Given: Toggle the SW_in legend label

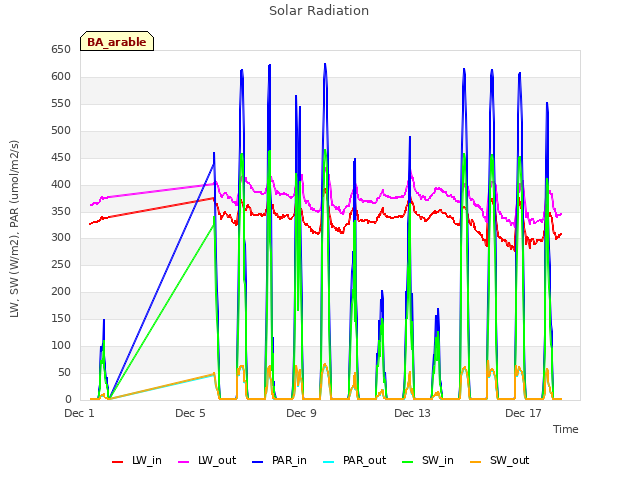Looking at the screenshot, I should tap(438, 461).
